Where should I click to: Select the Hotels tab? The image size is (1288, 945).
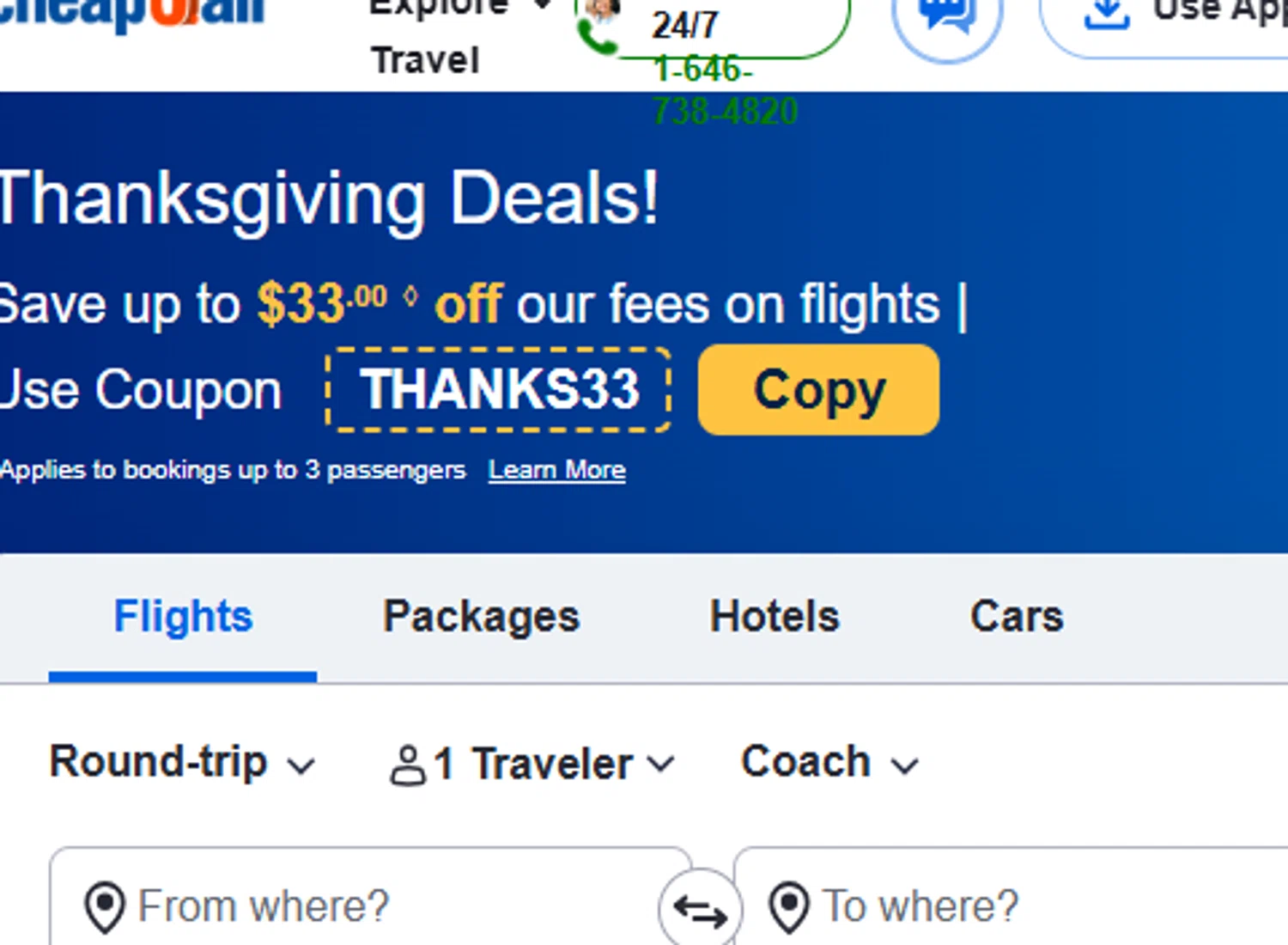point(775,617)
